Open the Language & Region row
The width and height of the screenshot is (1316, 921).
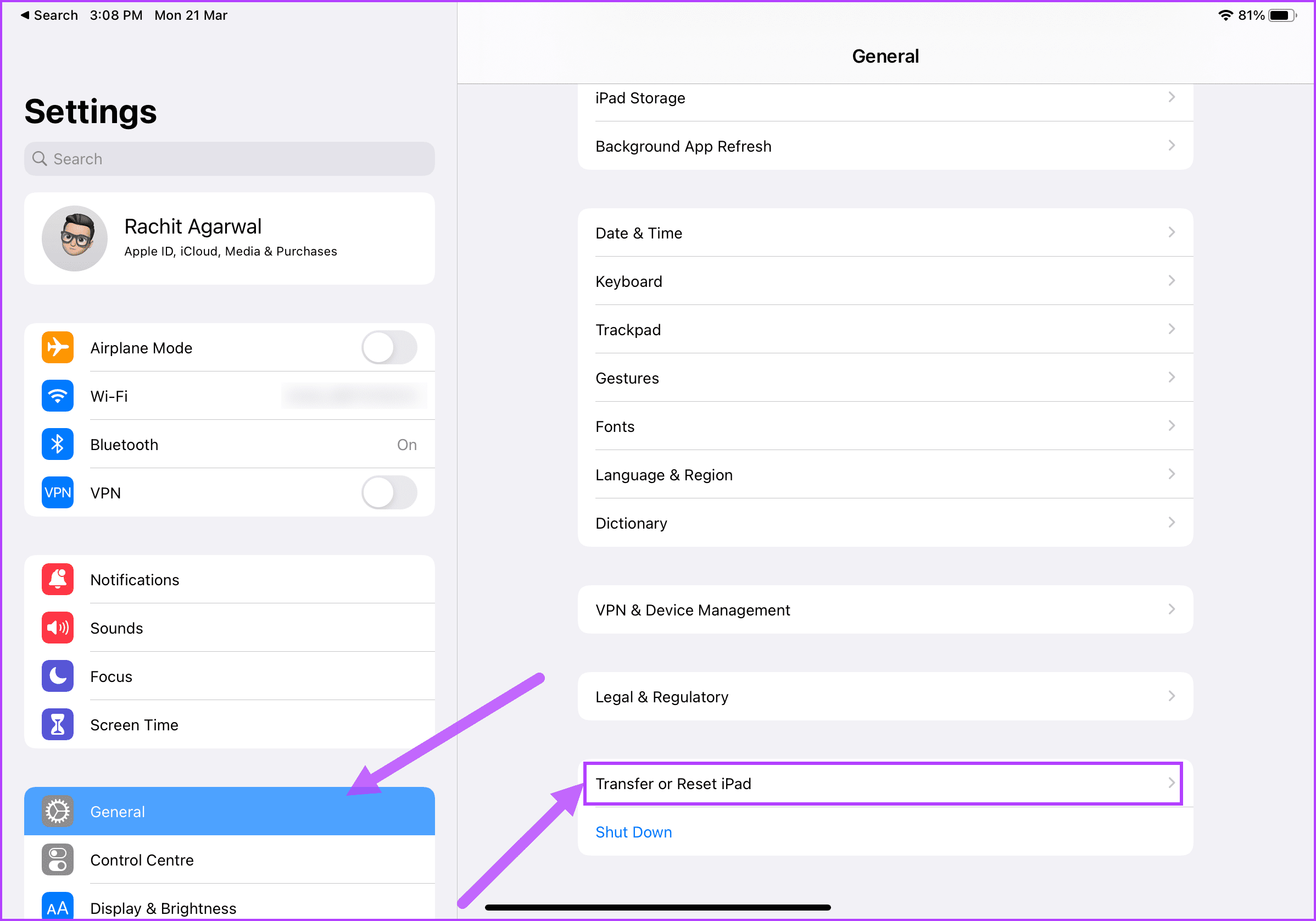885,474
